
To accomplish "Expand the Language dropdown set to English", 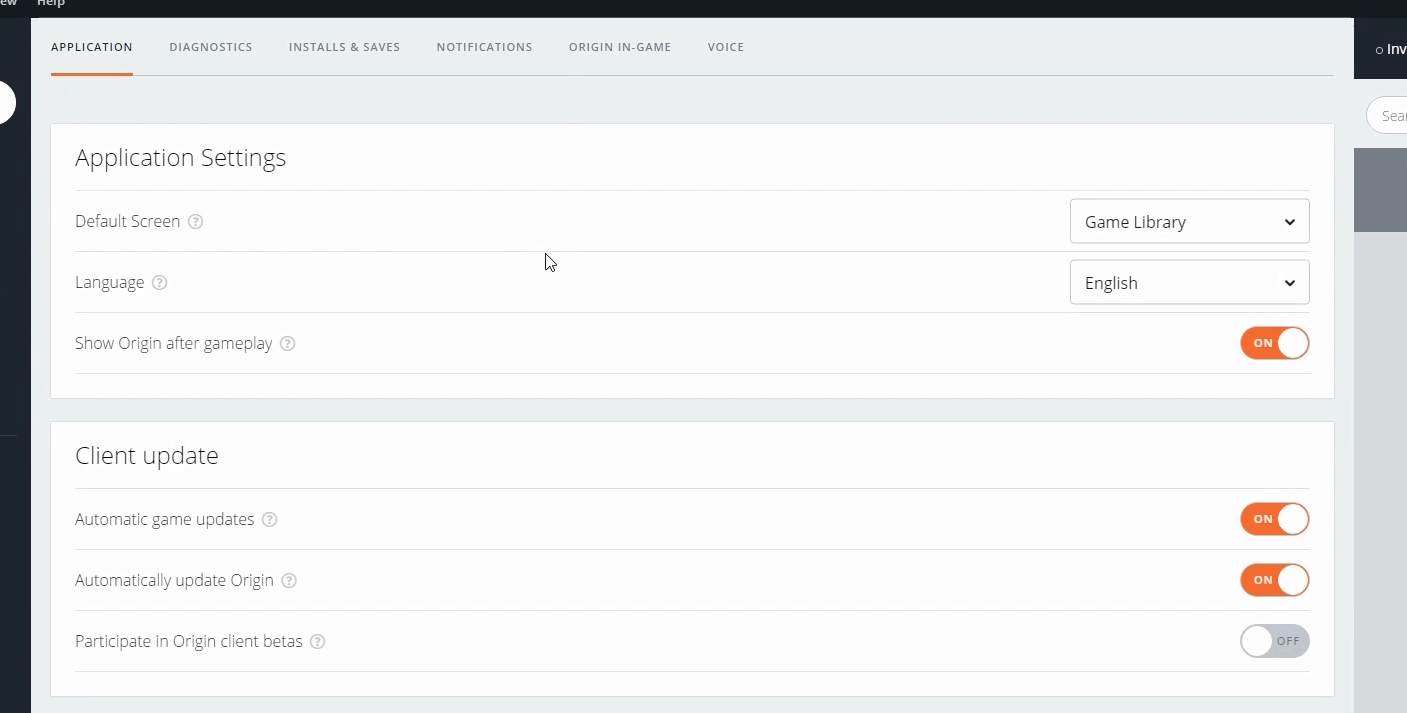I will [1190, 283].
